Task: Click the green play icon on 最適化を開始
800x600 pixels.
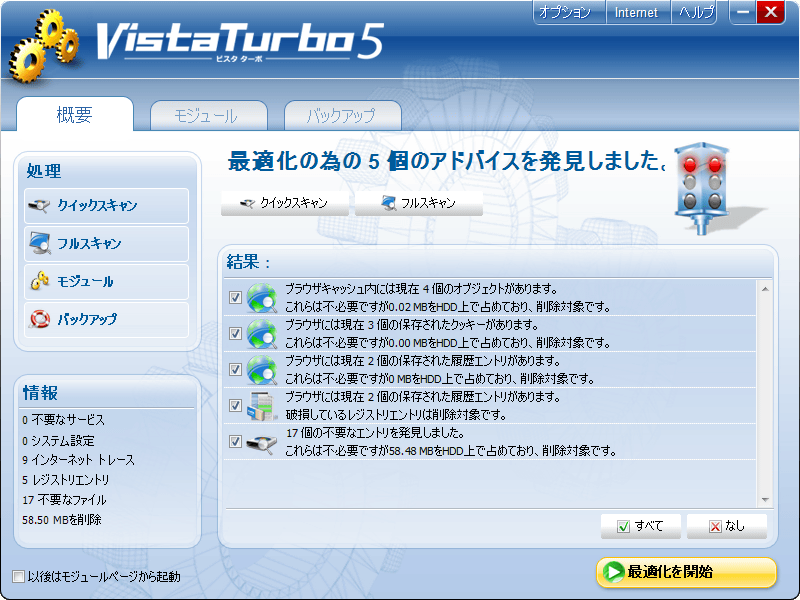Action: click(x=613, y=572)
